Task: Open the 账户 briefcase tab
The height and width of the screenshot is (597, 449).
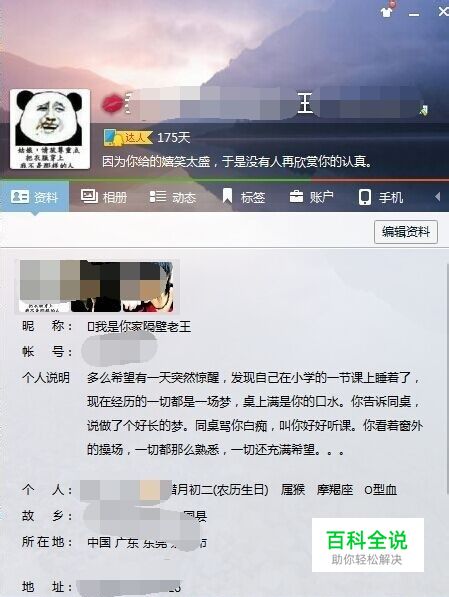Action: pos(312,197)
